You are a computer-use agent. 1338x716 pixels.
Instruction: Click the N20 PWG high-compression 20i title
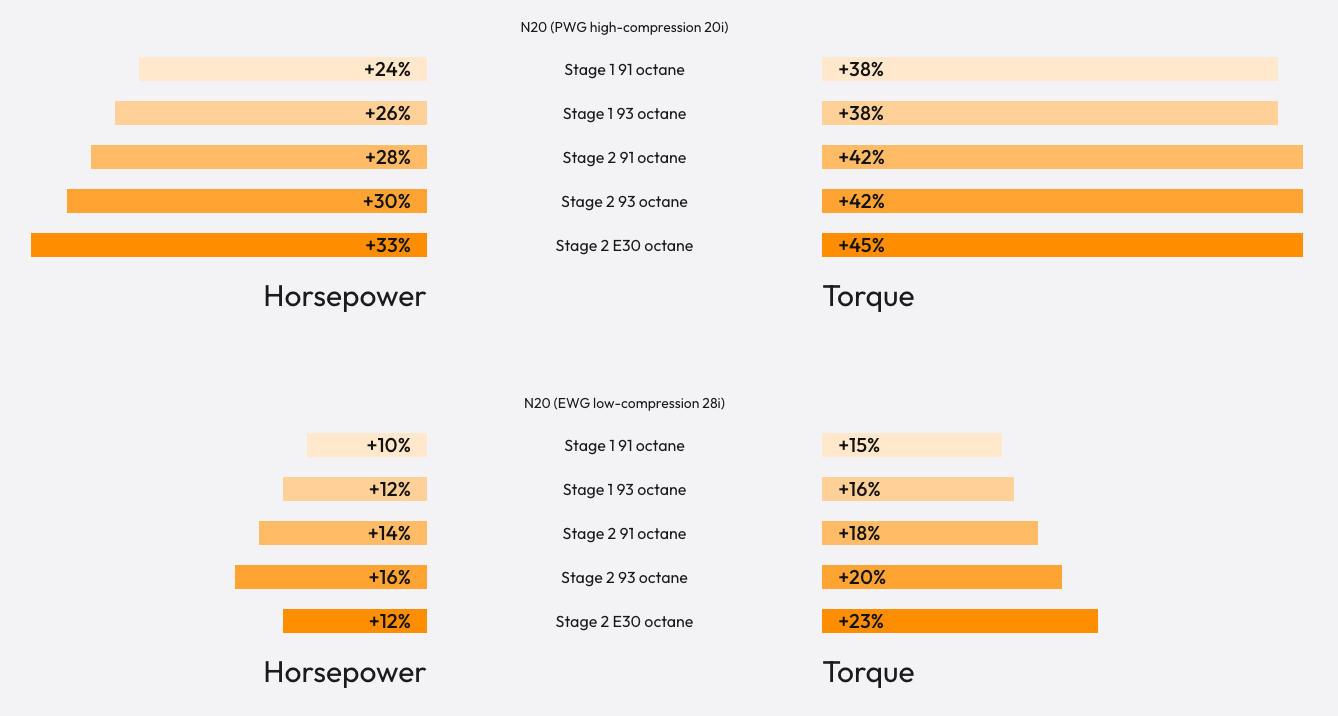(x=624, y=27)
